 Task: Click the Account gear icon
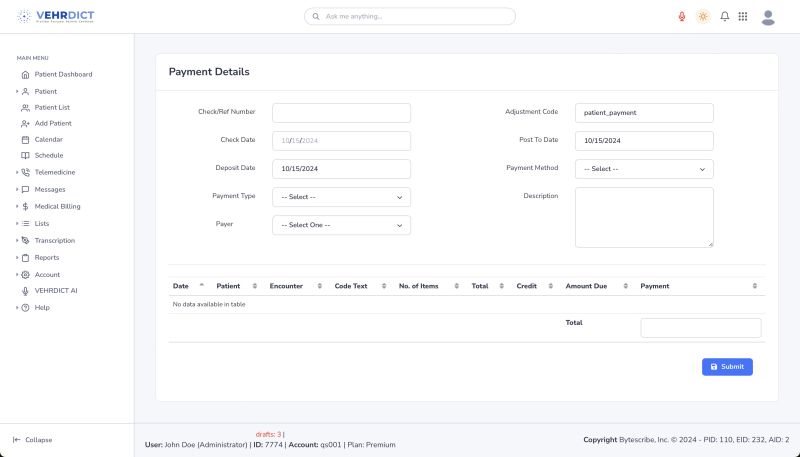26,274
